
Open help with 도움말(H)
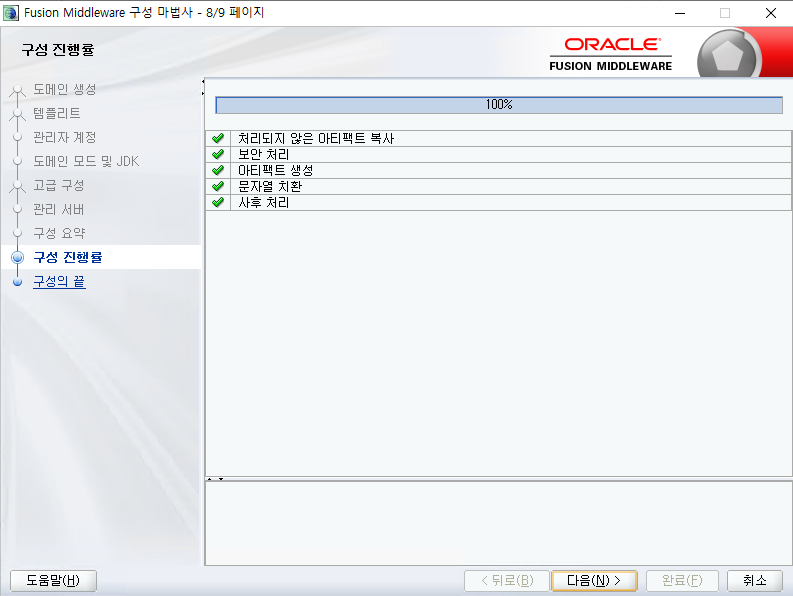coord(53,580)
